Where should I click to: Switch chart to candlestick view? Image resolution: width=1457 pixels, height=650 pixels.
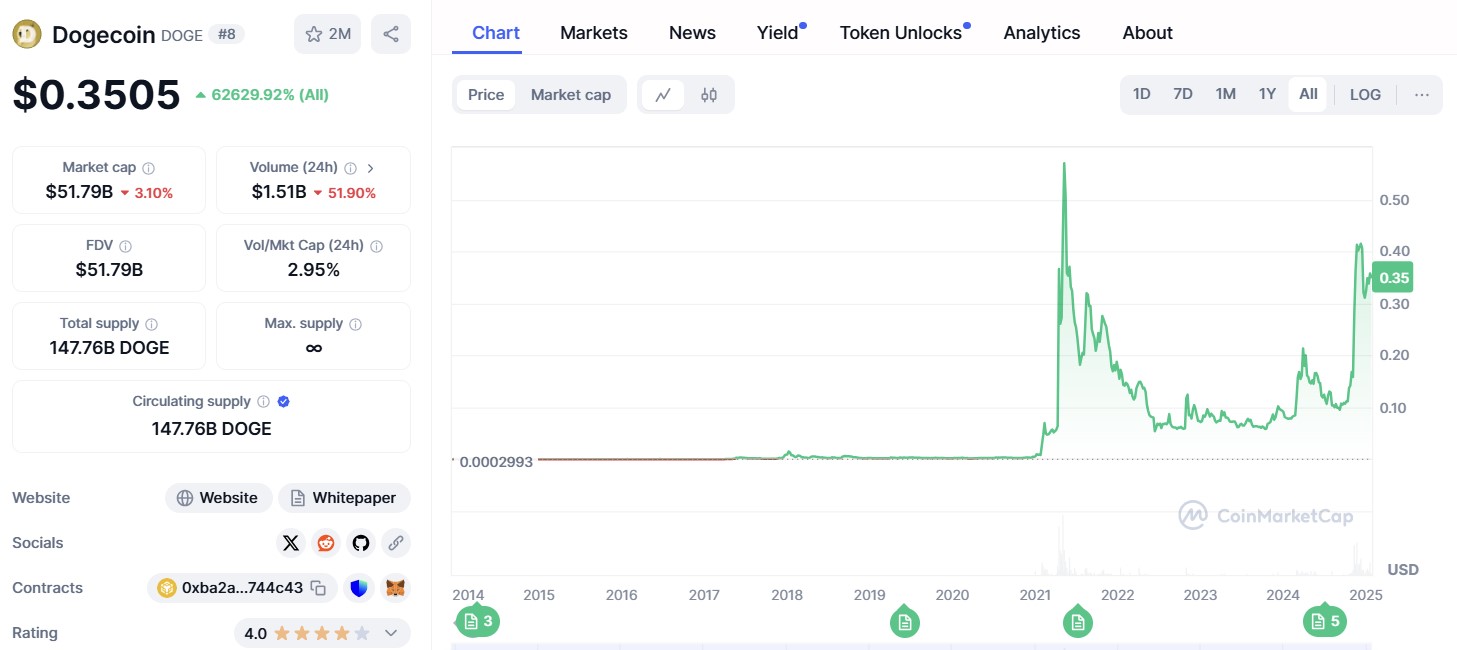pyautogui.click(x=709, y=95)
